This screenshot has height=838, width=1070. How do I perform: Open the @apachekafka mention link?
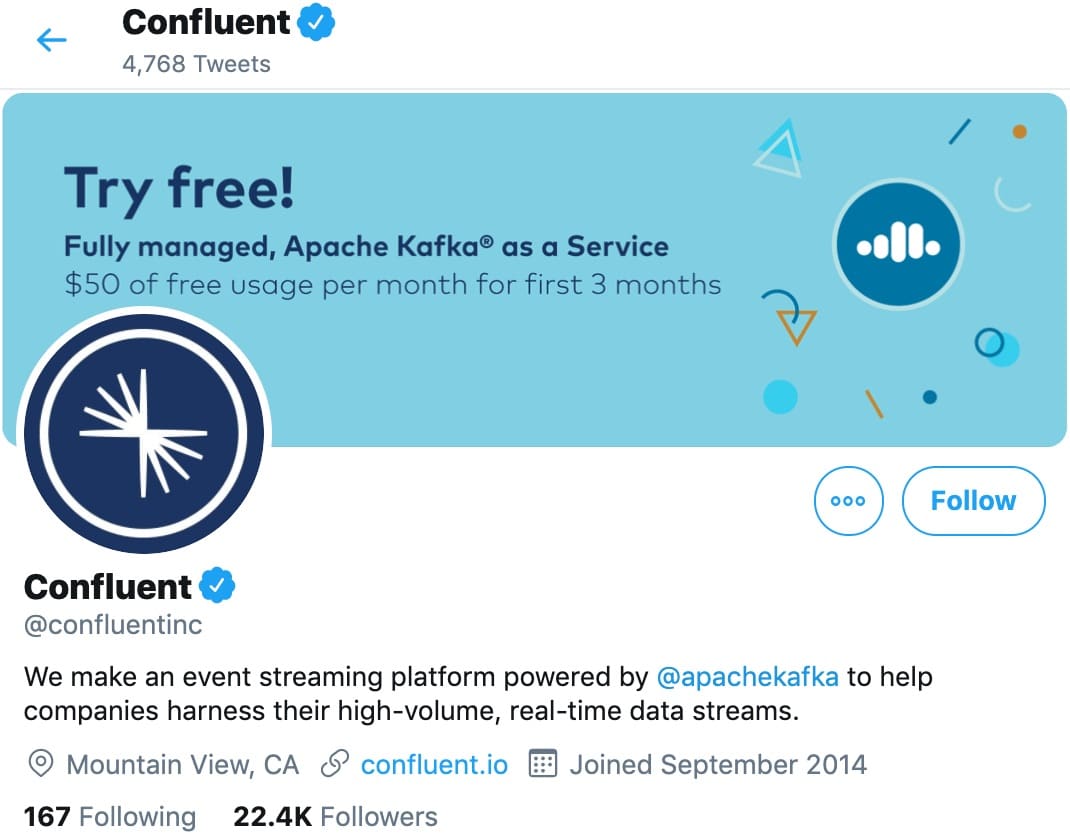click(747, 677)
